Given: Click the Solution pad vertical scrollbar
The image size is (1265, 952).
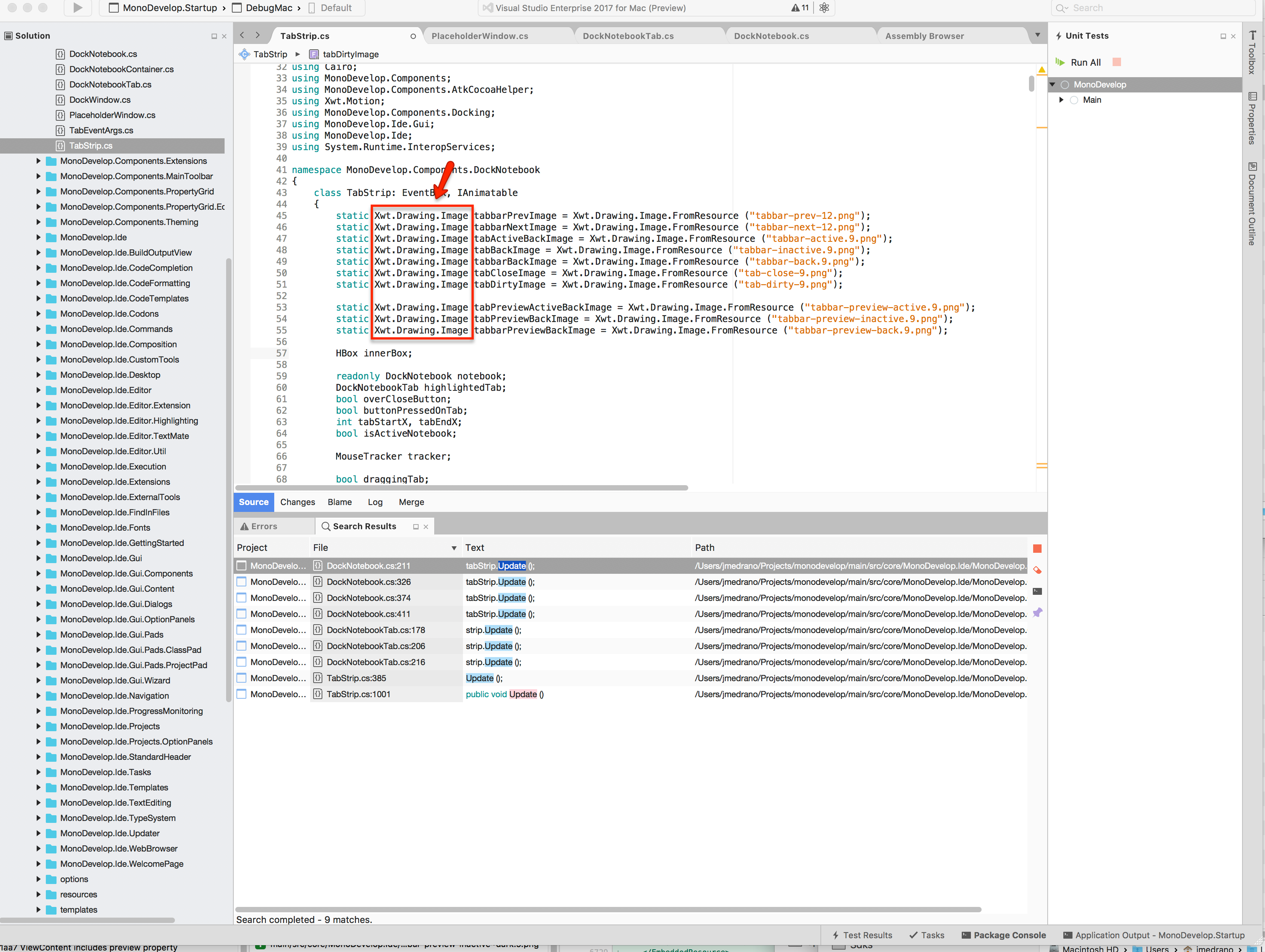Looking at the screenshot, I should click(x=229, y=481).
